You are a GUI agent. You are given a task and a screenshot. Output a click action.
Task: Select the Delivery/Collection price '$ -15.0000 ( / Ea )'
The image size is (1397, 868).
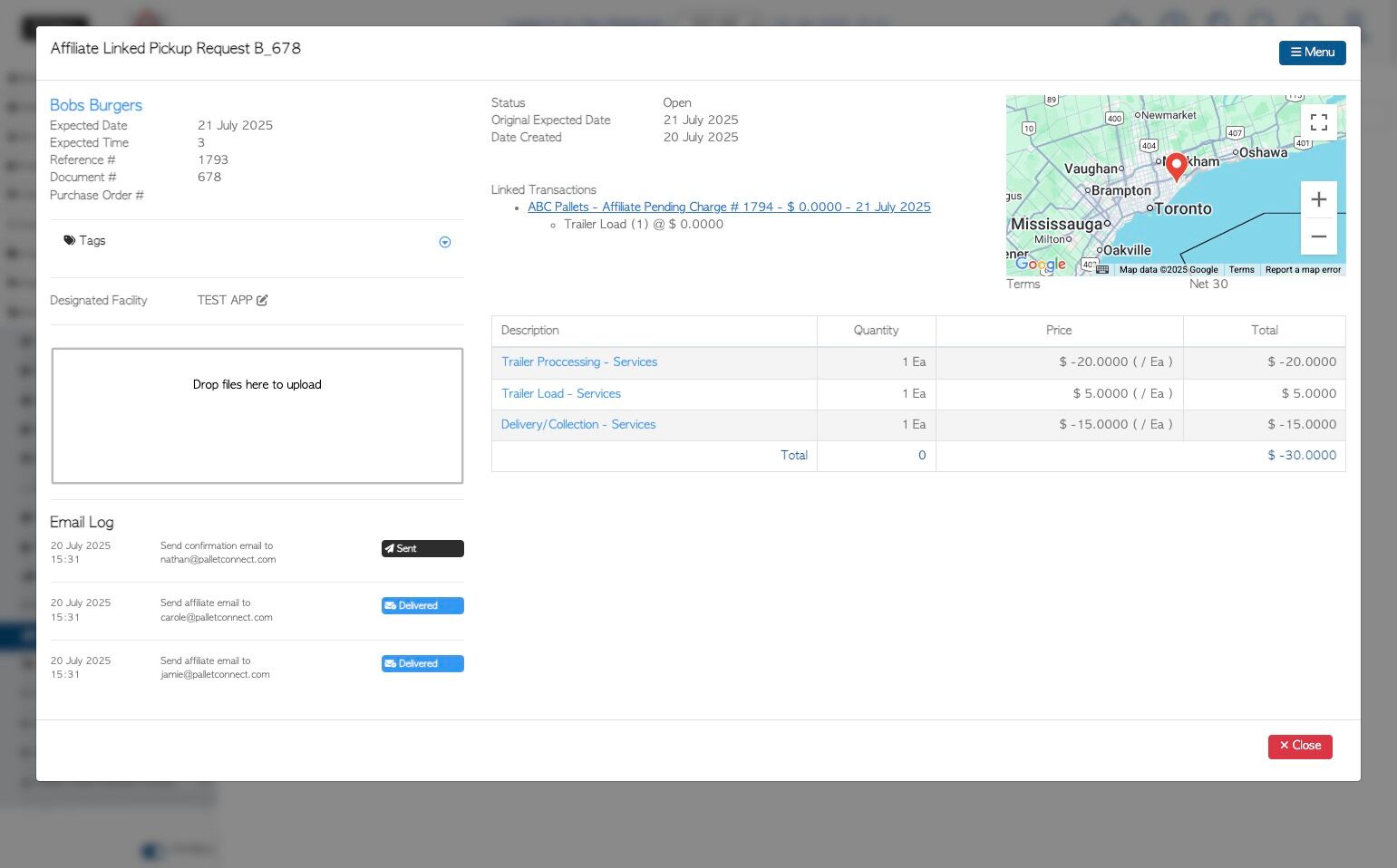pos(1116,424)
